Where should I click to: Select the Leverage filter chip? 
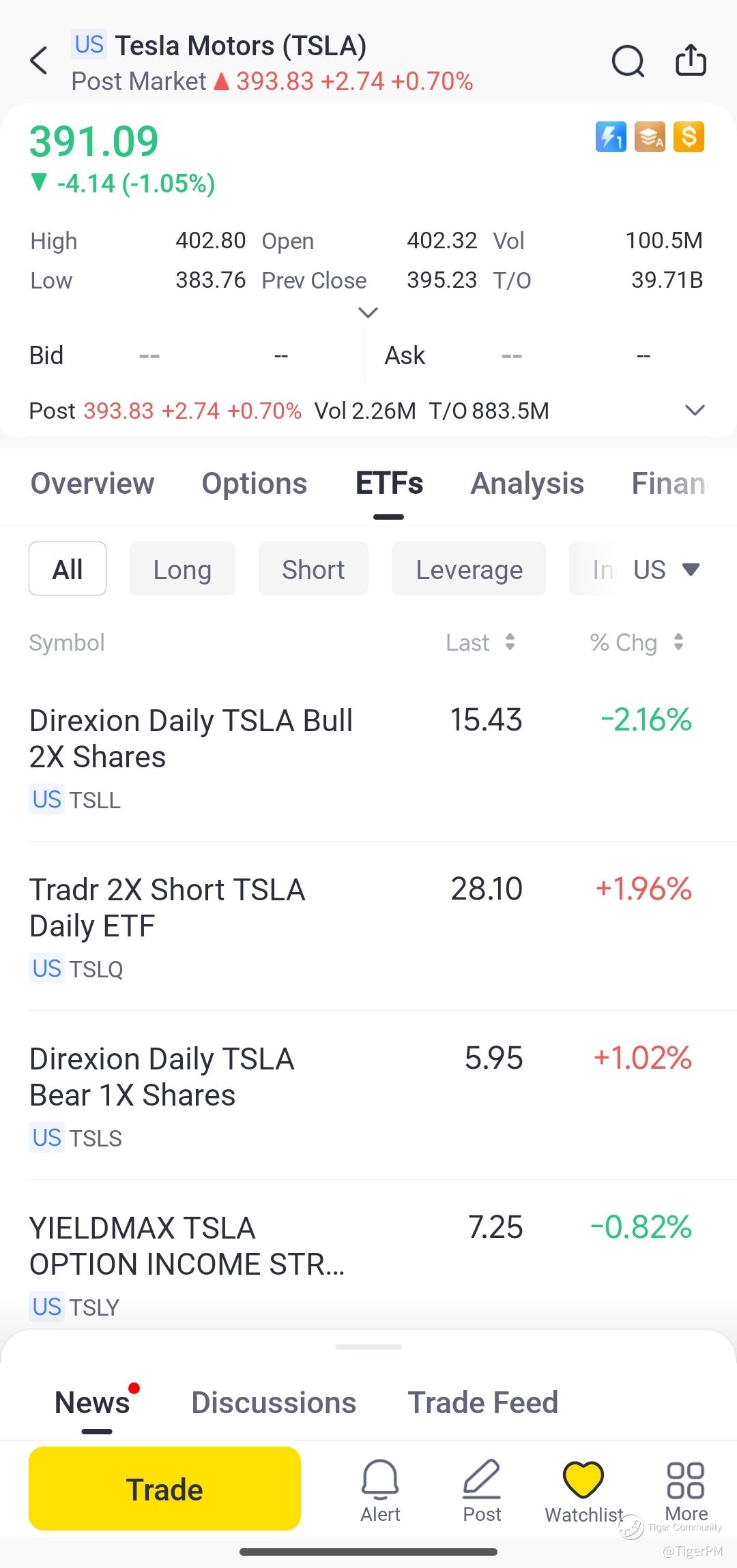pyautogui.click(x=469, y=569)
